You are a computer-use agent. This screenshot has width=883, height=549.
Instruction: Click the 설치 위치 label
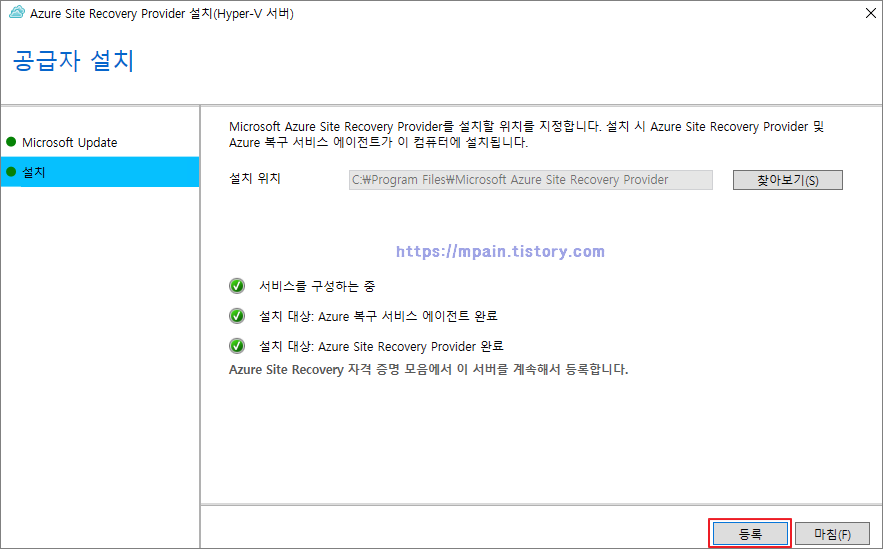(255, 178)
